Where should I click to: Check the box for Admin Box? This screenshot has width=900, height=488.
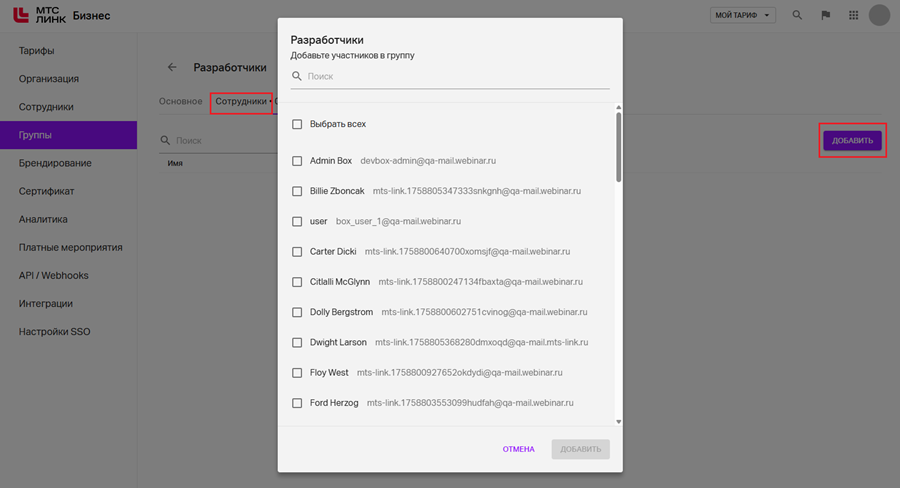[x=297, y=160]
